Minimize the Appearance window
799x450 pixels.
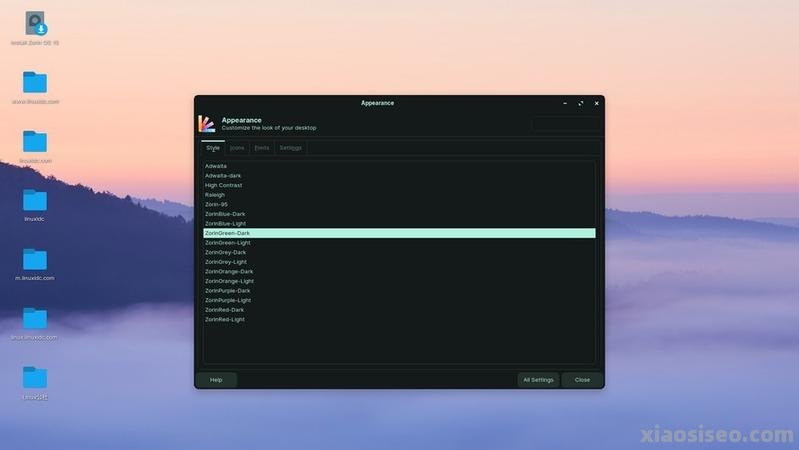click(565, 103)
